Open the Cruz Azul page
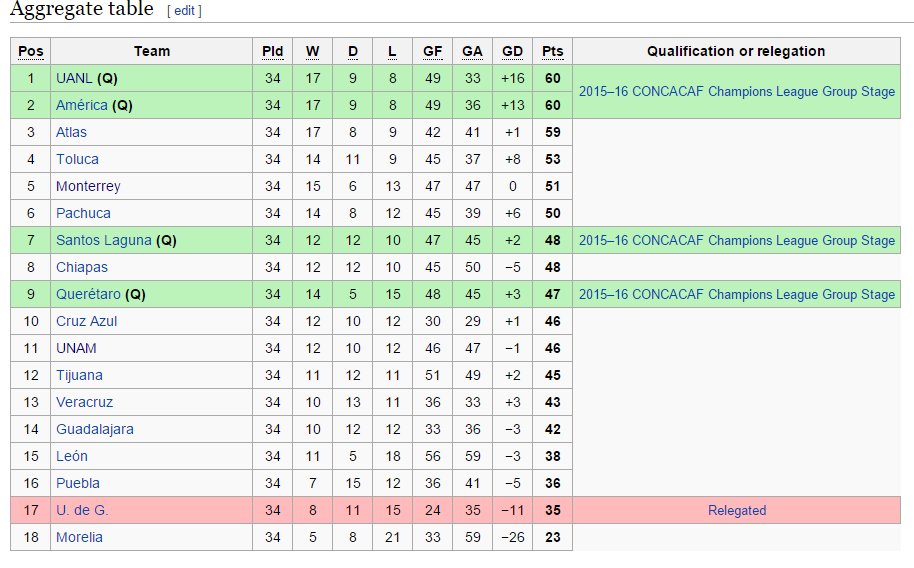 pos(86,321)
